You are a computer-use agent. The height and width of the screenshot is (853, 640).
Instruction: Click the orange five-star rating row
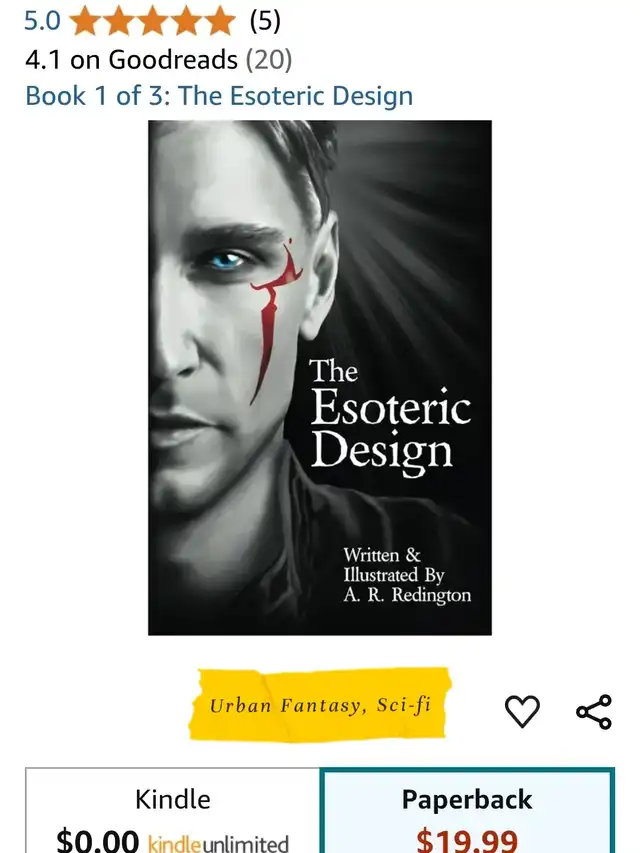(x=152, y=22)
